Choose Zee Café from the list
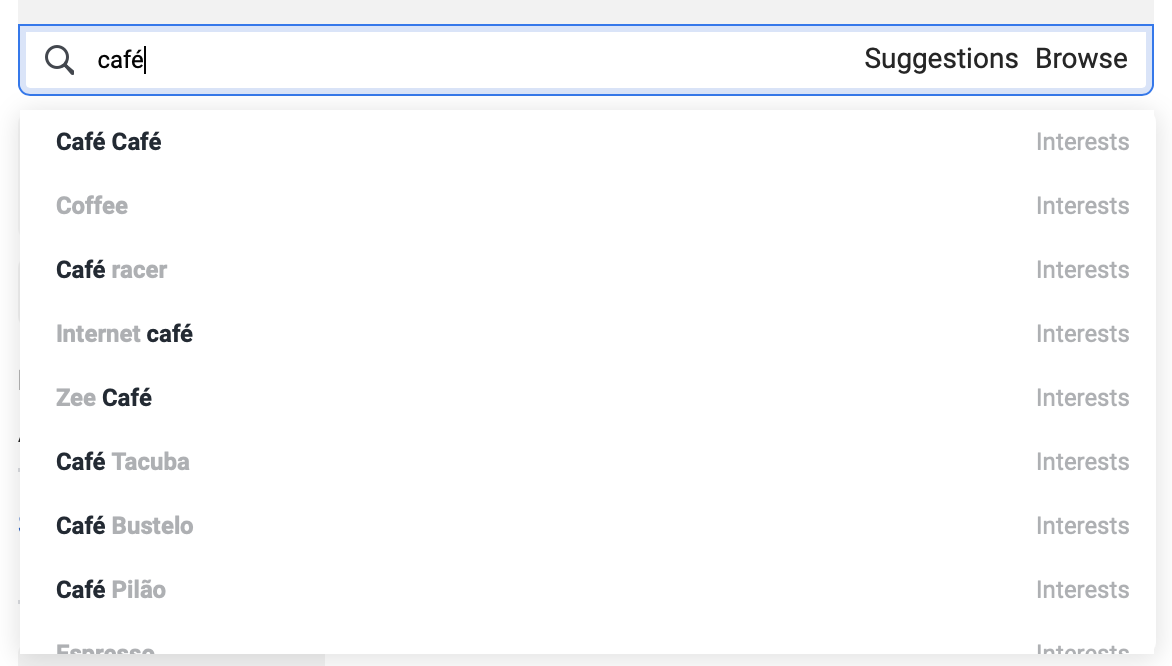This screenshot has width=1172, height=666. (104, 398)
